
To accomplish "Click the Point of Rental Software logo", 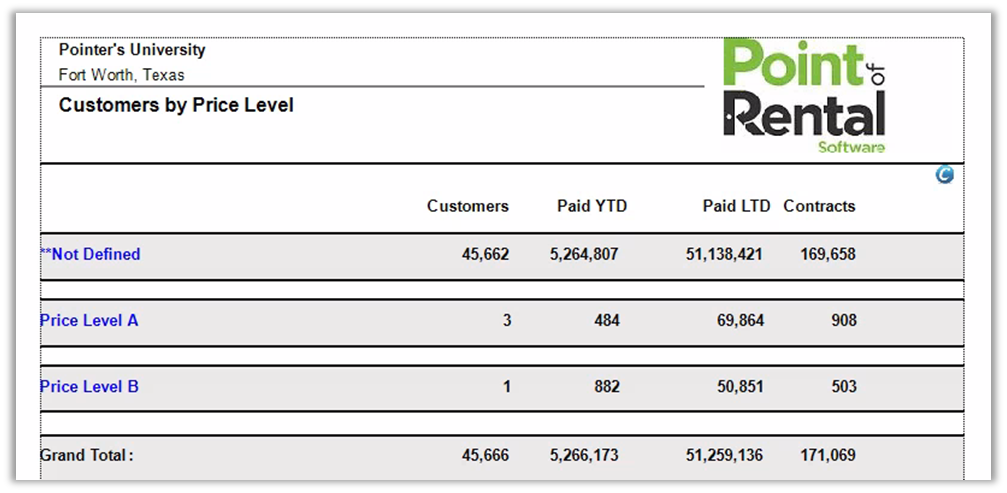I will pos(804,97).
